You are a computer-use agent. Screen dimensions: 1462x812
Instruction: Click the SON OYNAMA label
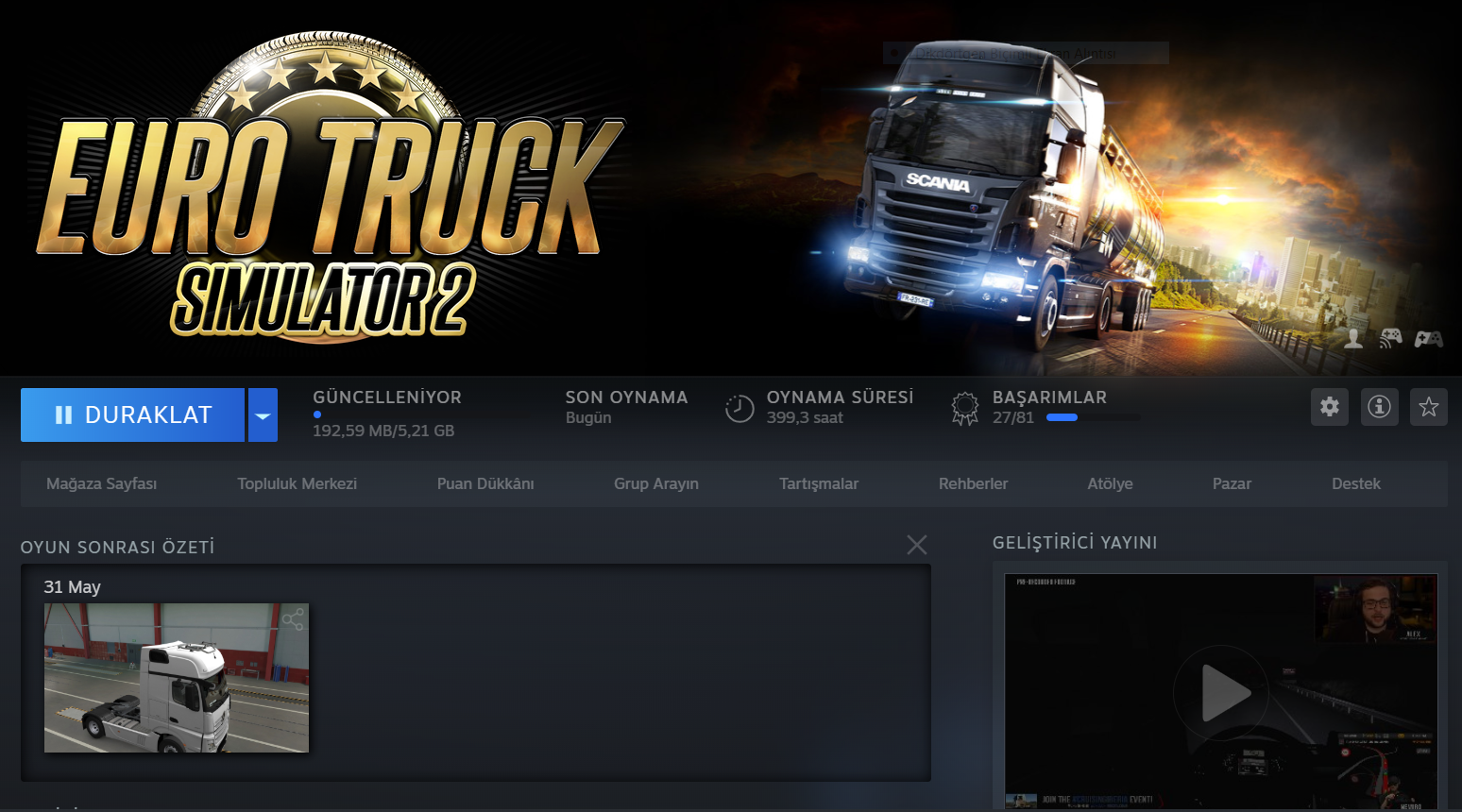click(627, 398)
